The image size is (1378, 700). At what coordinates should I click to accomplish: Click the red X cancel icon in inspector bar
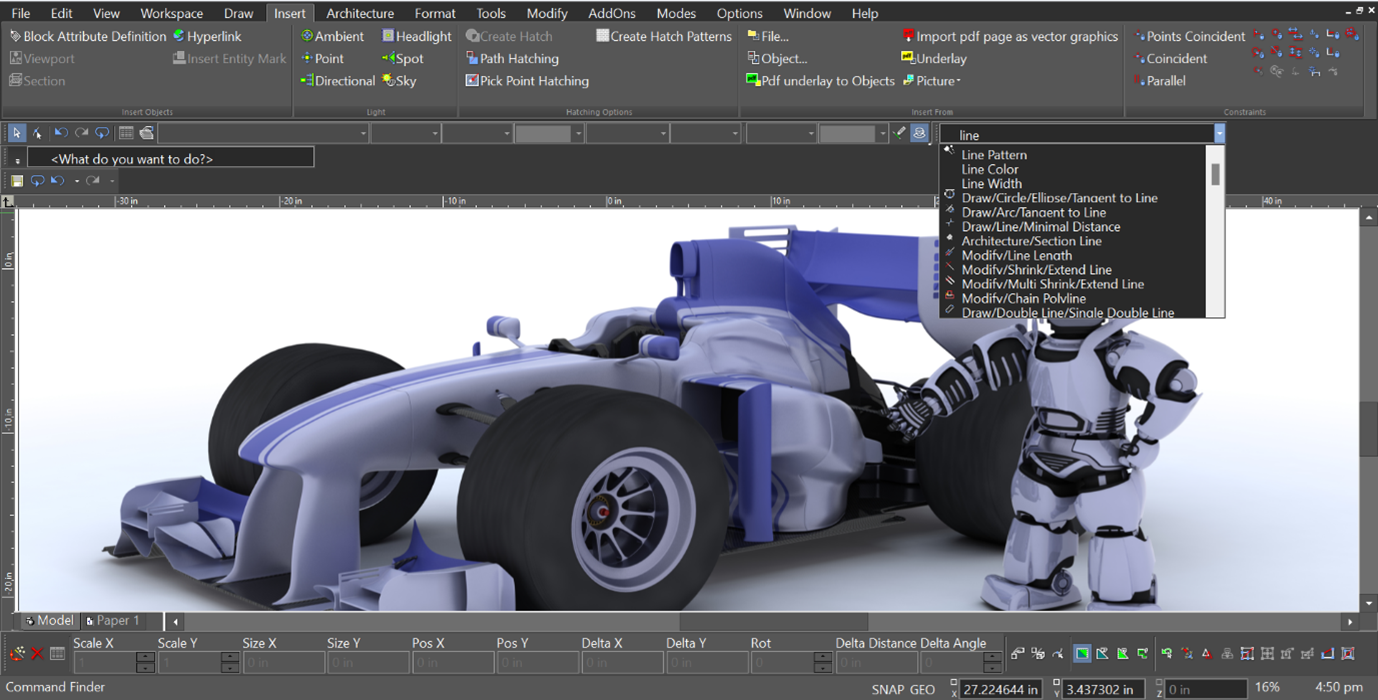(x=37, y=654)
